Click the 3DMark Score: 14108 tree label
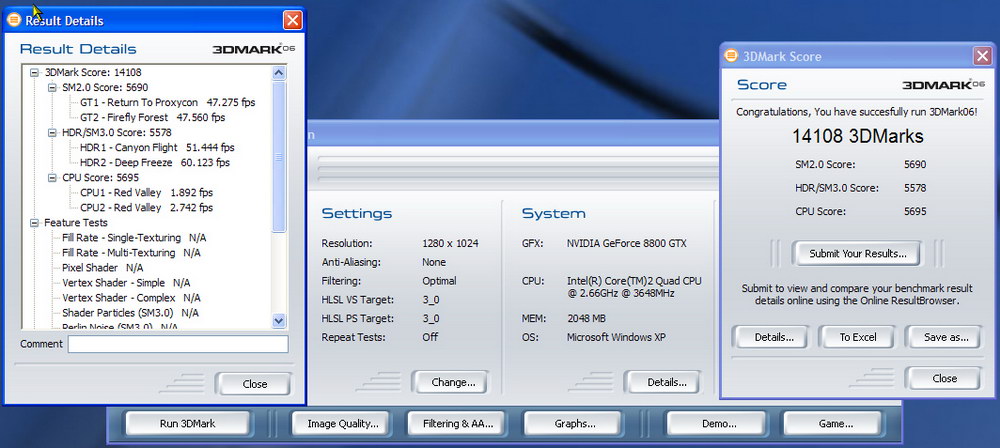The image size is (1000, 448). tap(92, 73)
